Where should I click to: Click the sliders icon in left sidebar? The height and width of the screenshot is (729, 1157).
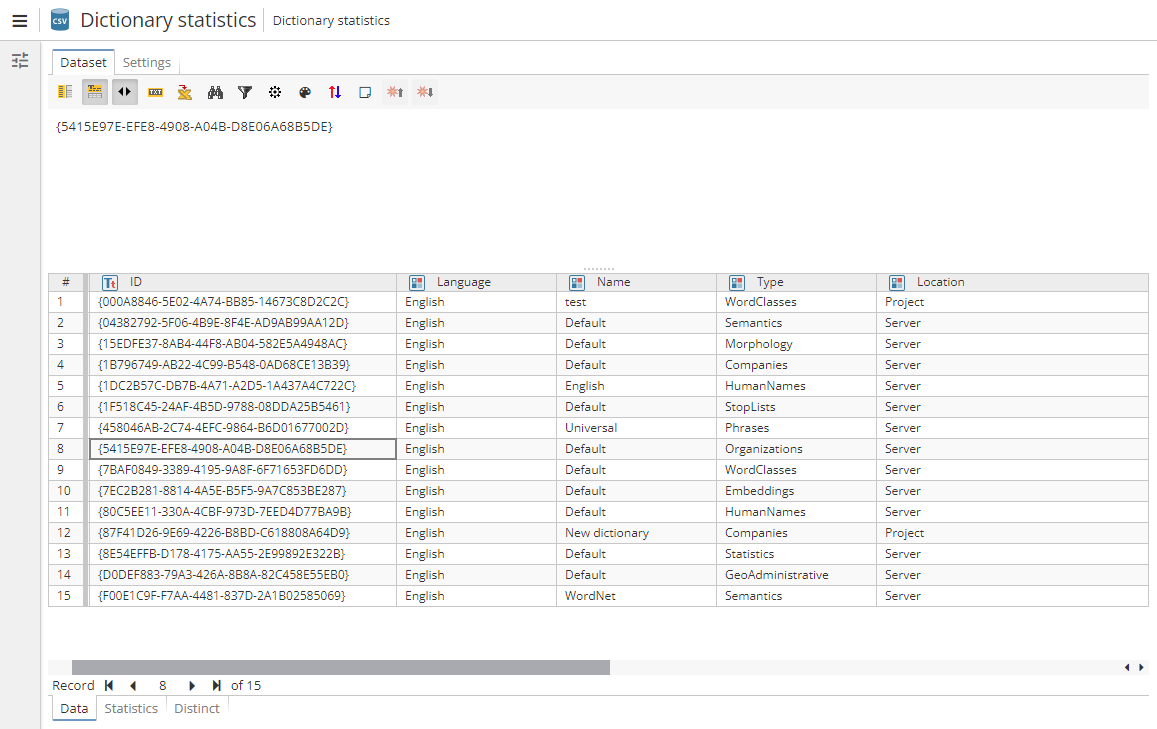click(x=20, y=61)
